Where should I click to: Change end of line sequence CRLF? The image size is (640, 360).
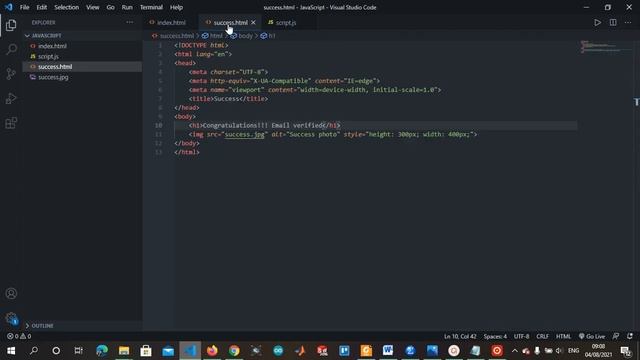click(542, 336)
